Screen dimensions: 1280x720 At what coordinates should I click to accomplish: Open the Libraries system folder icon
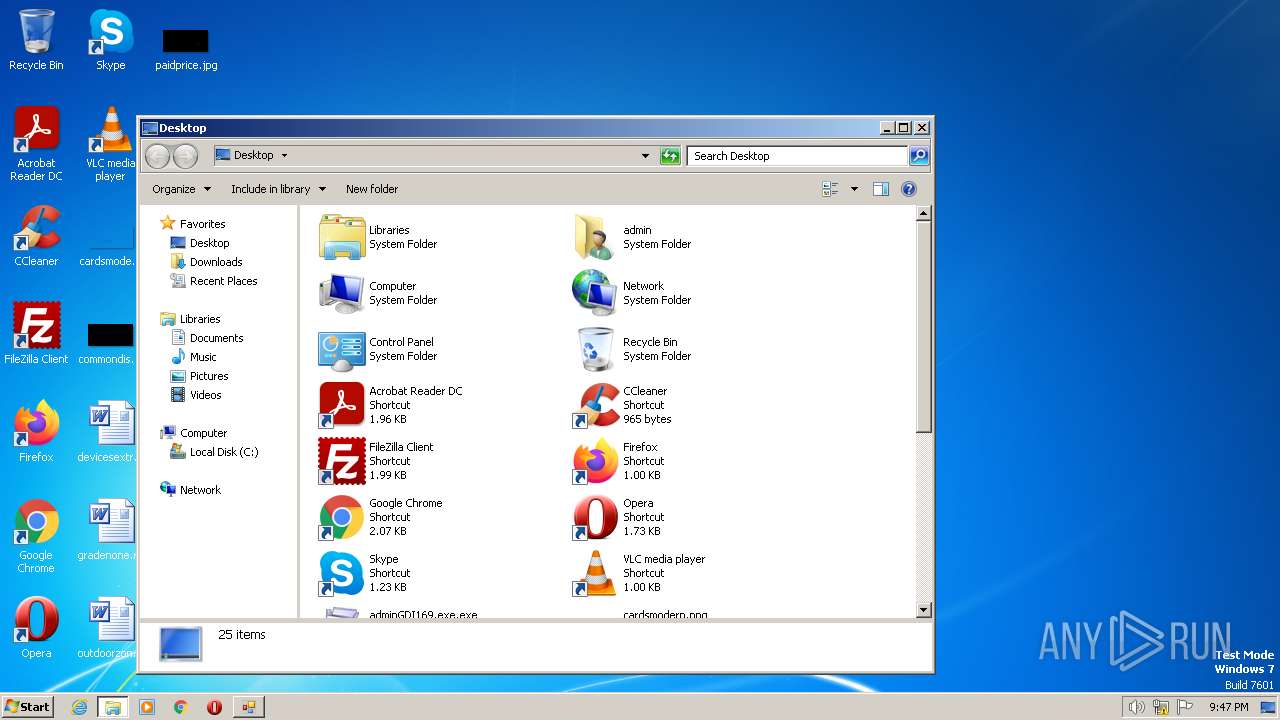tap(342, 237)
